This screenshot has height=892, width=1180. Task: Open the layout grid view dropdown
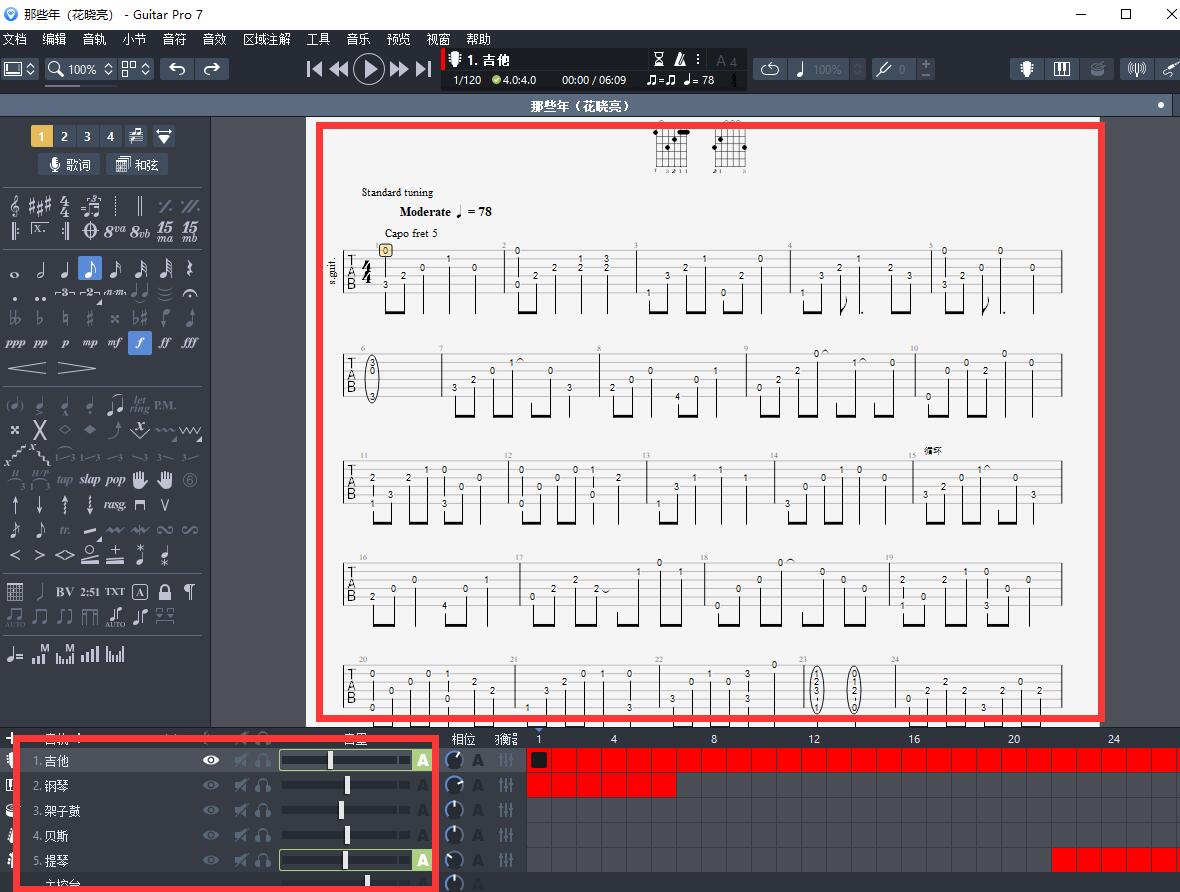(x=135, y=69)
